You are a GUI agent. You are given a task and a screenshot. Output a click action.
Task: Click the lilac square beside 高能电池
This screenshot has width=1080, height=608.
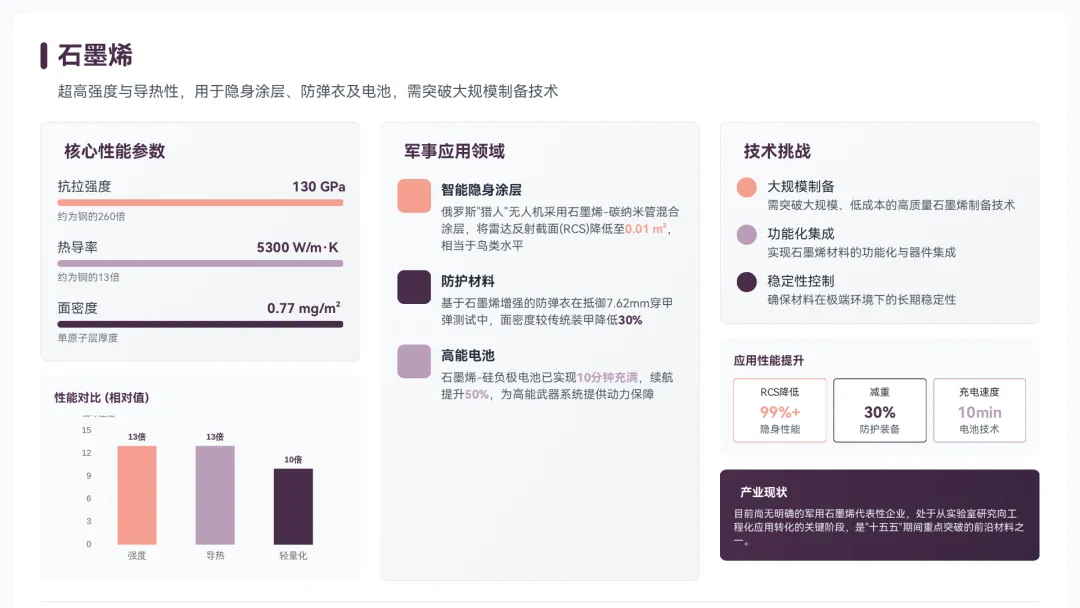click(414, 361)
